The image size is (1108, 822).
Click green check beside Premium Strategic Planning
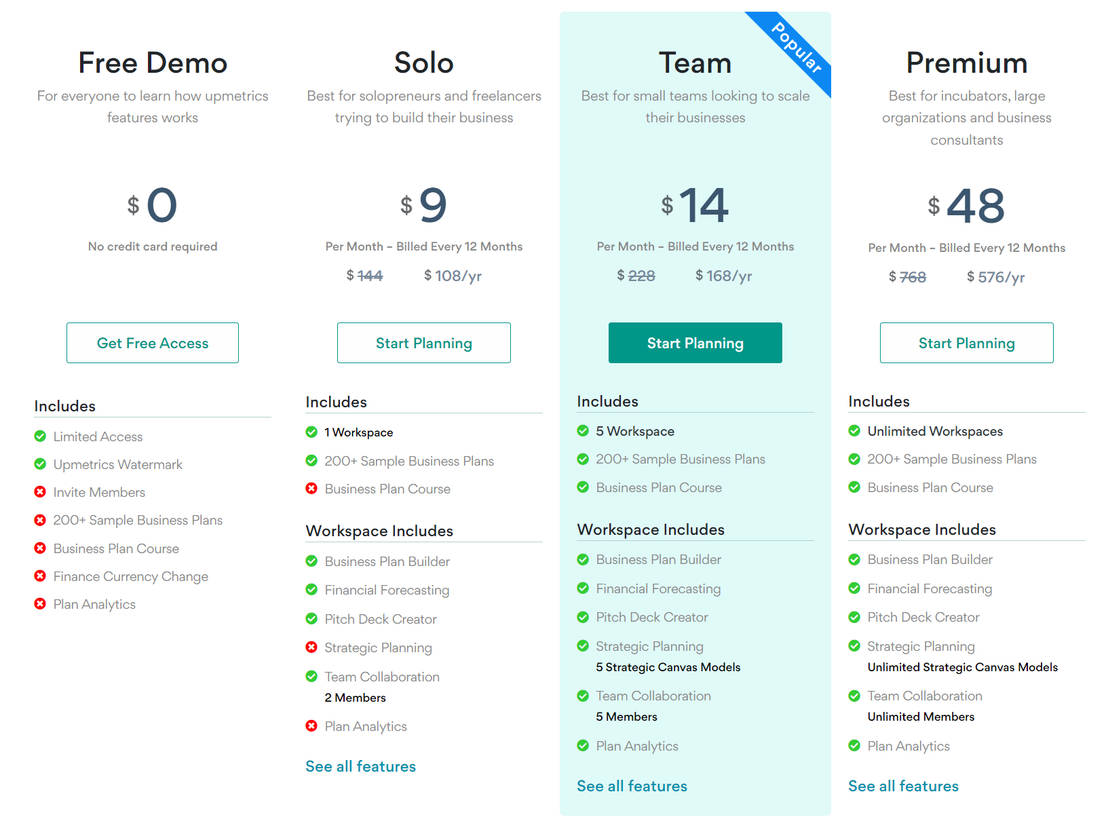click(854, 645)
